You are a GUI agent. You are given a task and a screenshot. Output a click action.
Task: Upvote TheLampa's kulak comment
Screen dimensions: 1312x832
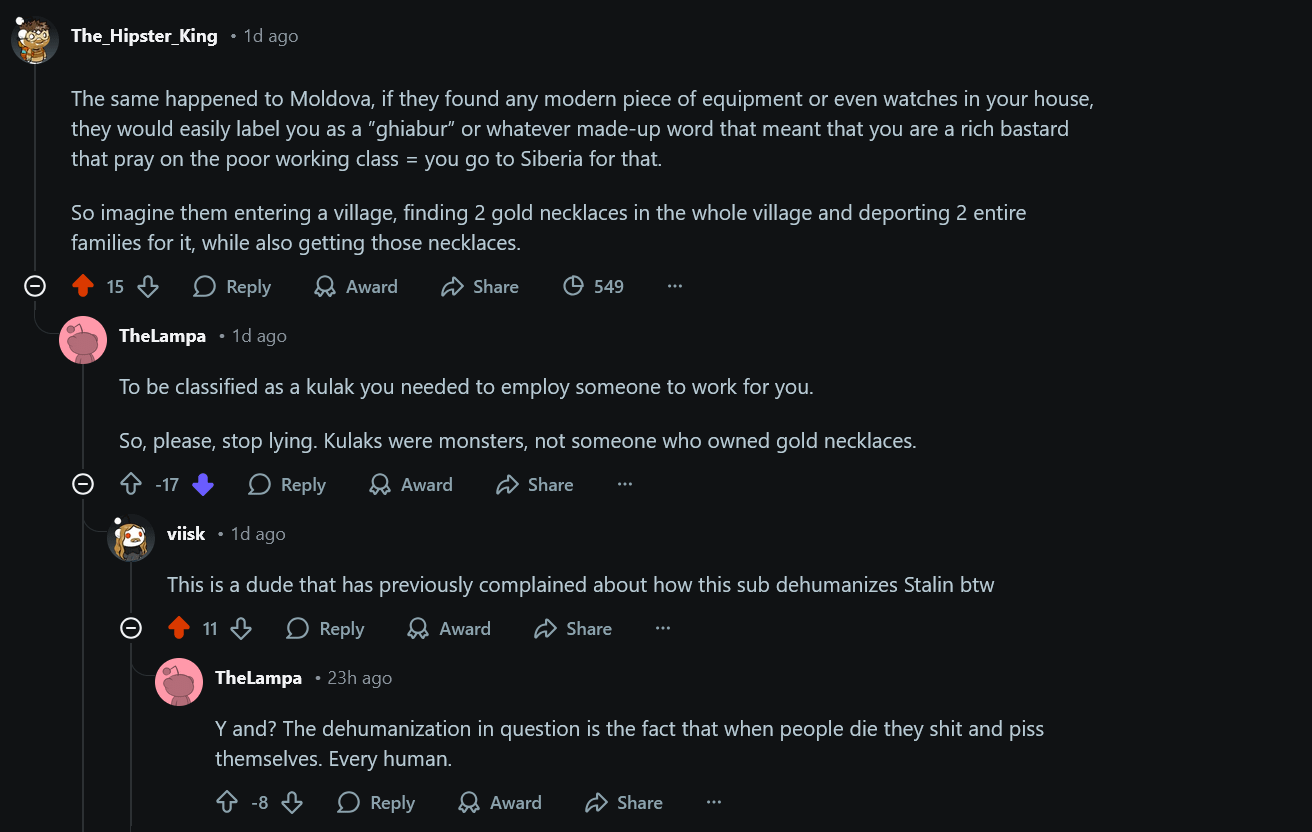coord(131,485)
